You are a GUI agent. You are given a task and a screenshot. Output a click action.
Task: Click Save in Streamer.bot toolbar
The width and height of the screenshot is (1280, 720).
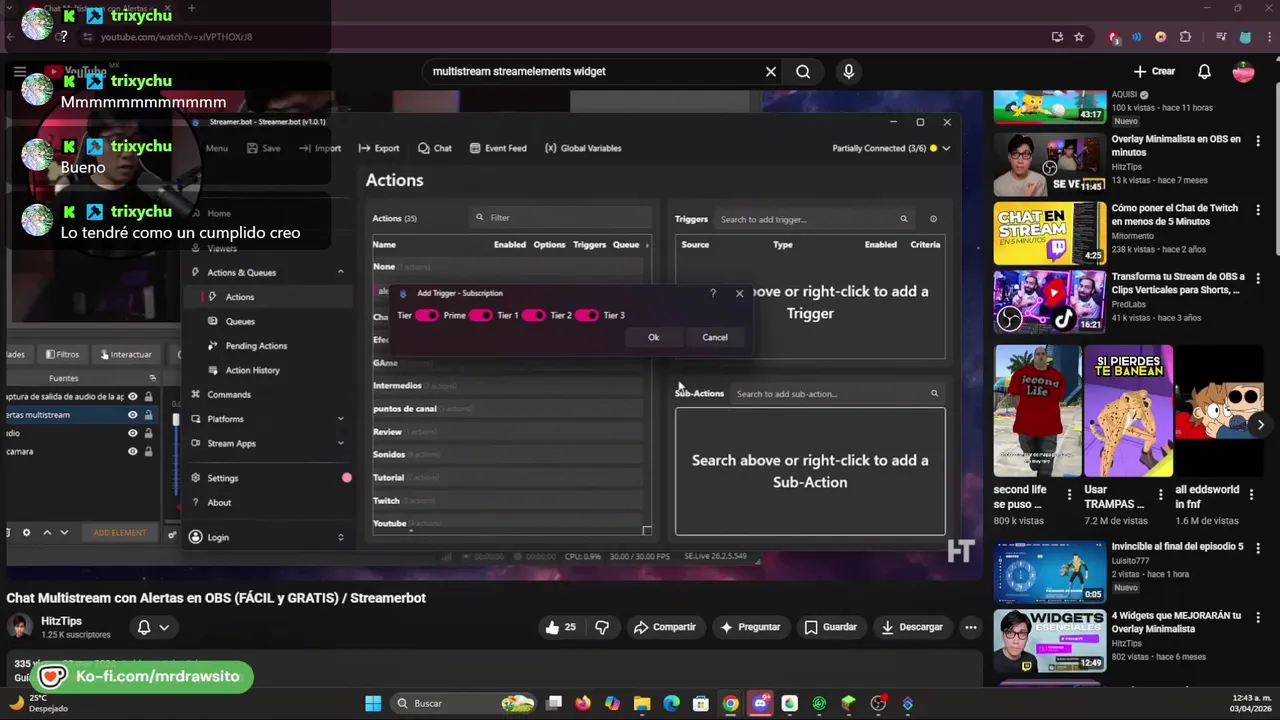coord(264,148)
